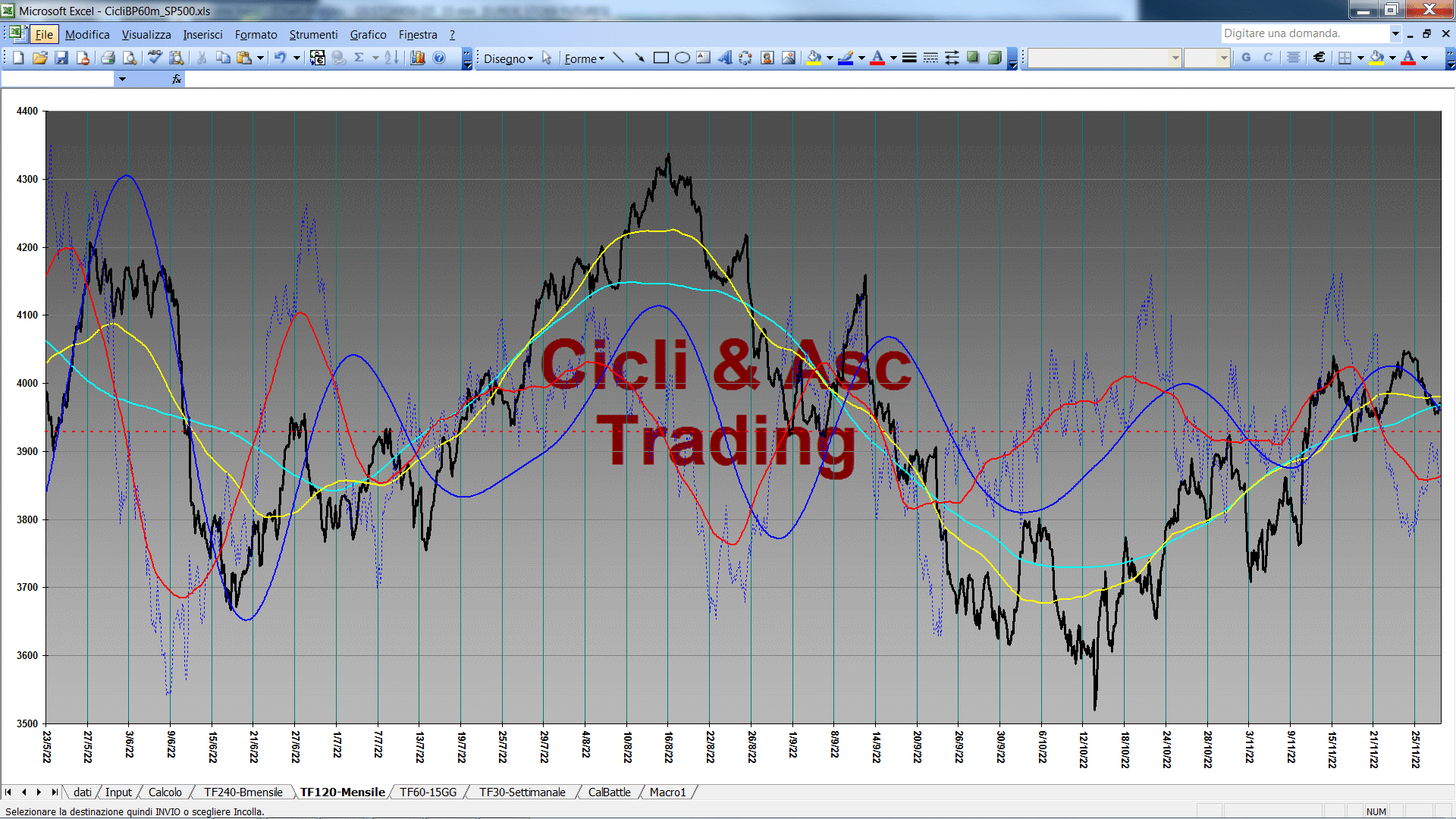Click the Shadow Style icon
Image resolution: width=1456 pixels, height=819 pixels.
[973, 58]
